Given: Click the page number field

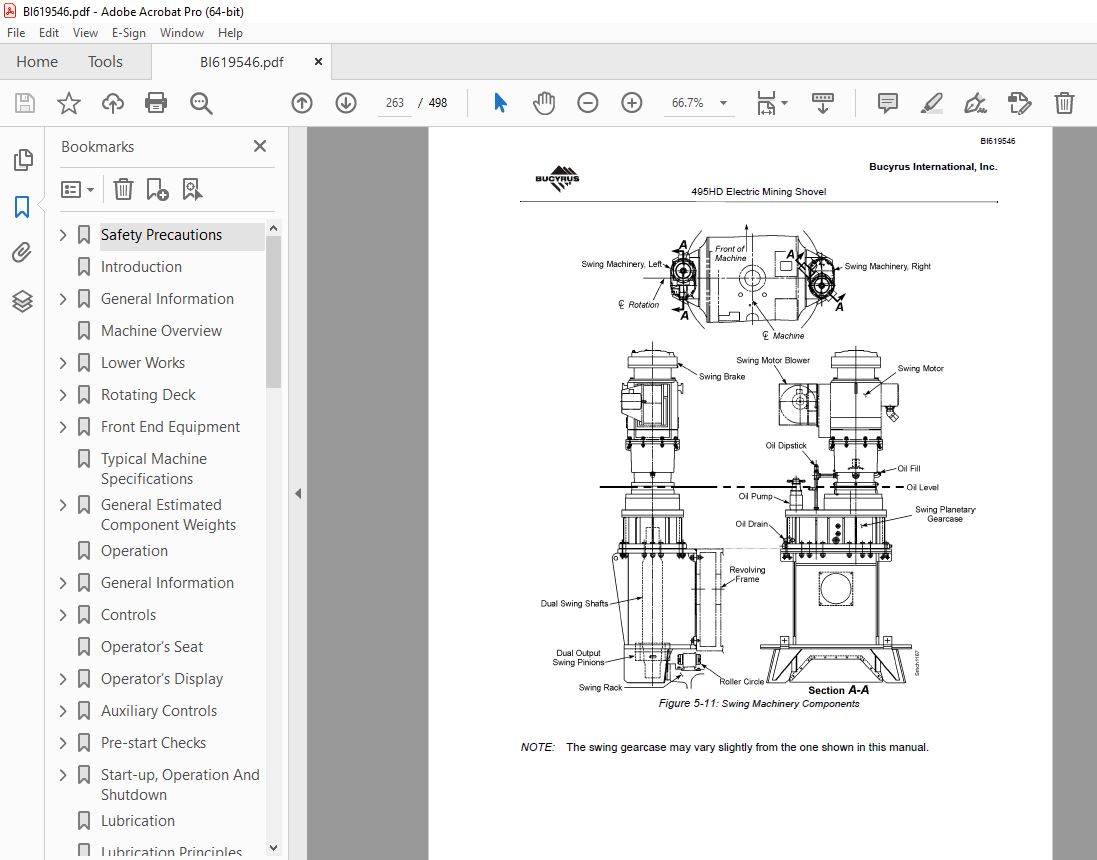Looking at the screenshot, I should (x=395, y=103).
